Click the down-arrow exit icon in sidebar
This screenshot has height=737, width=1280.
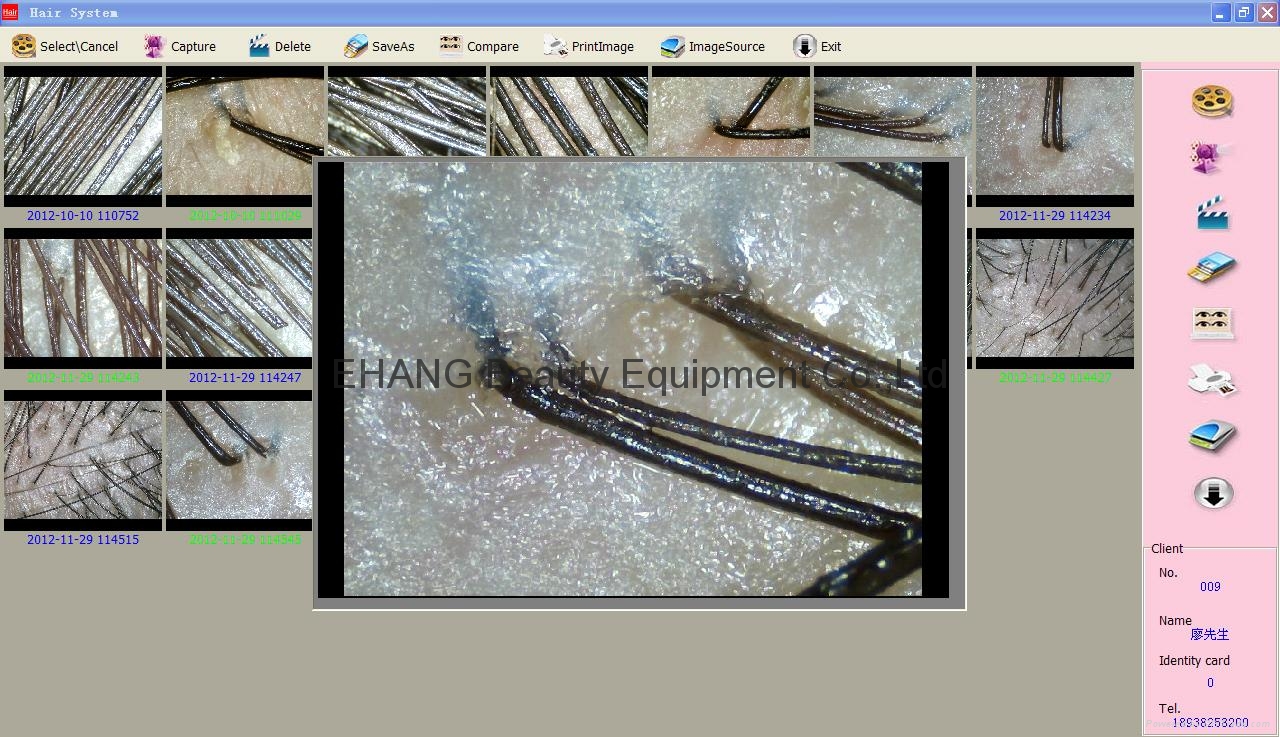(x=1213, y=493)
